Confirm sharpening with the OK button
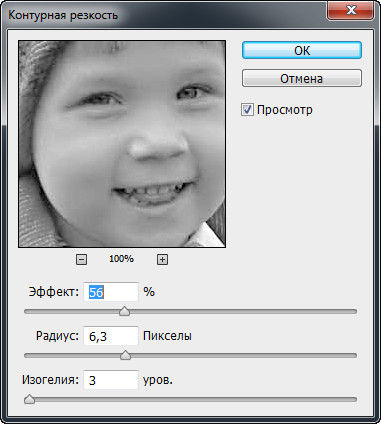This screenshot has height=424, width=381. pos(302,50)
